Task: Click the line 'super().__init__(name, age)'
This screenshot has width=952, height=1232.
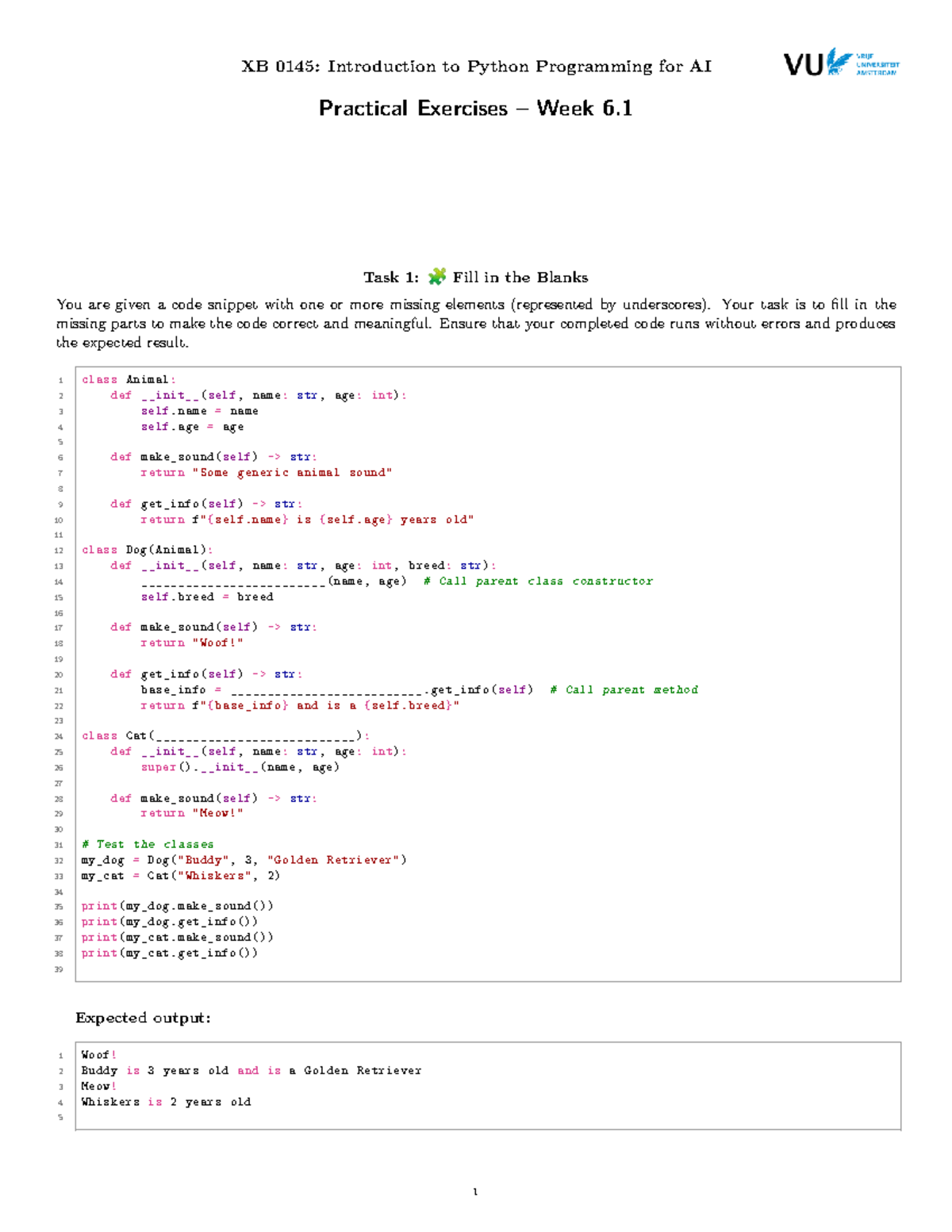Action: click(x=240, y=767)
